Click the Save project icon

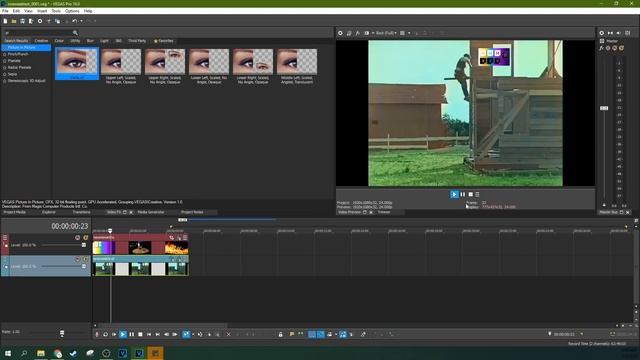click(22, 21)
